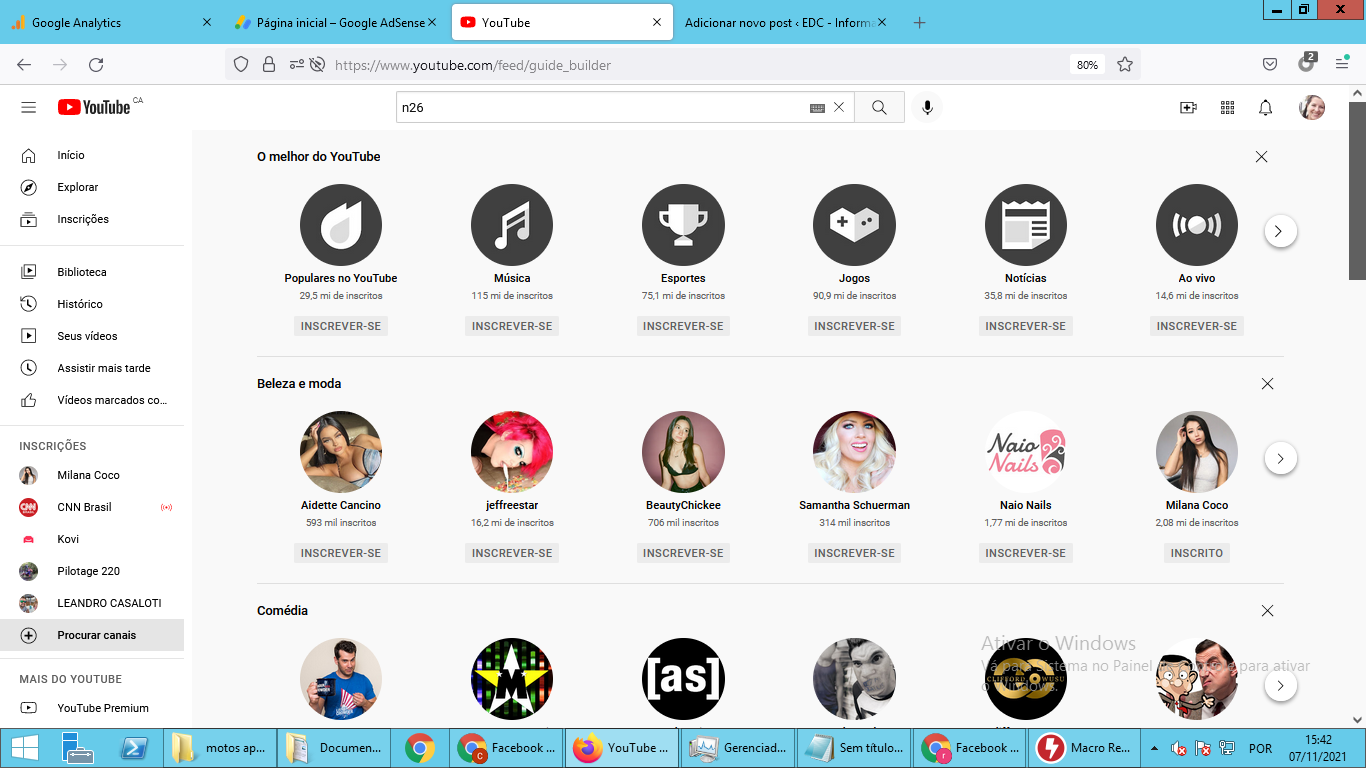Click the YouTube logo

pos(94,107)
